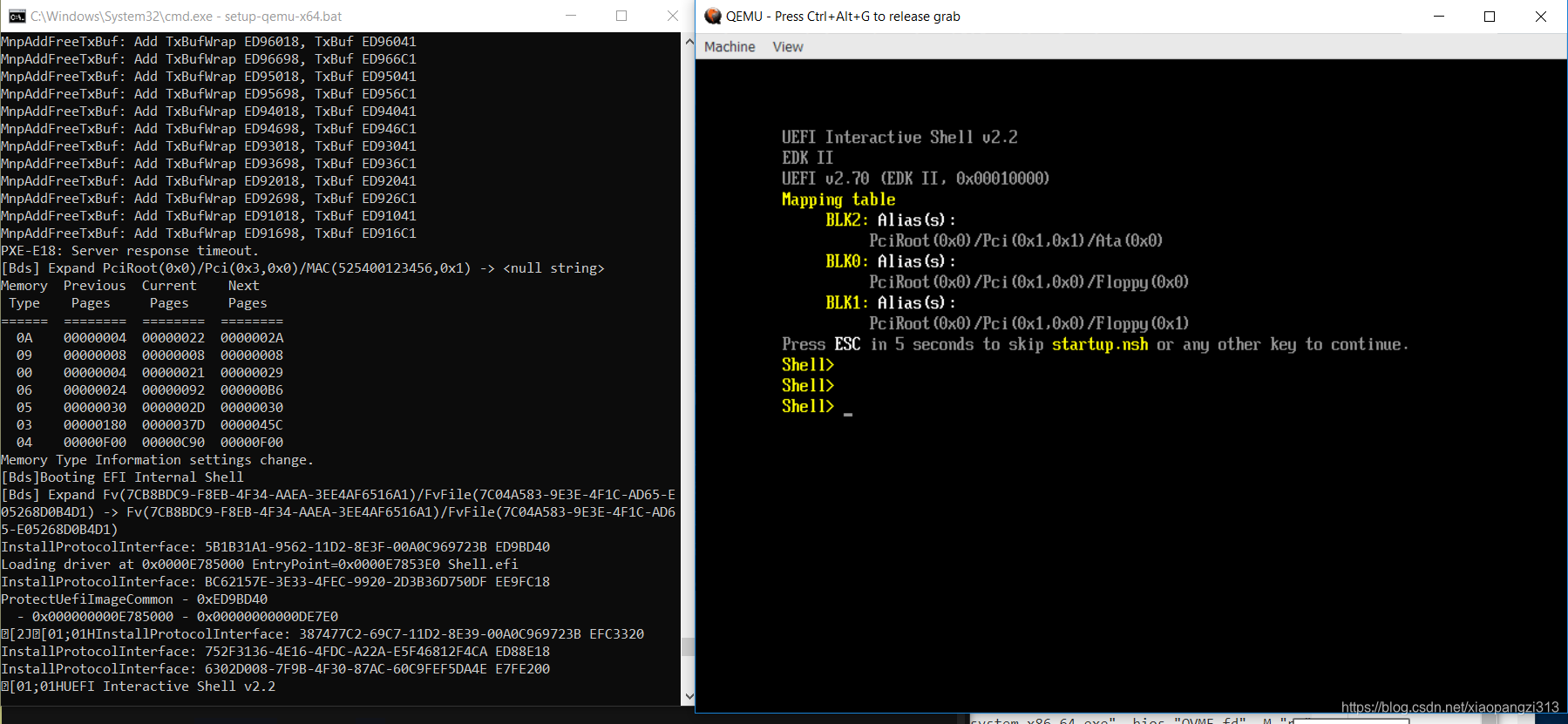The image size is (1568, 724).
Task: Click the Floppy(0x1) device path line
Action: (x=1028, y=323)
